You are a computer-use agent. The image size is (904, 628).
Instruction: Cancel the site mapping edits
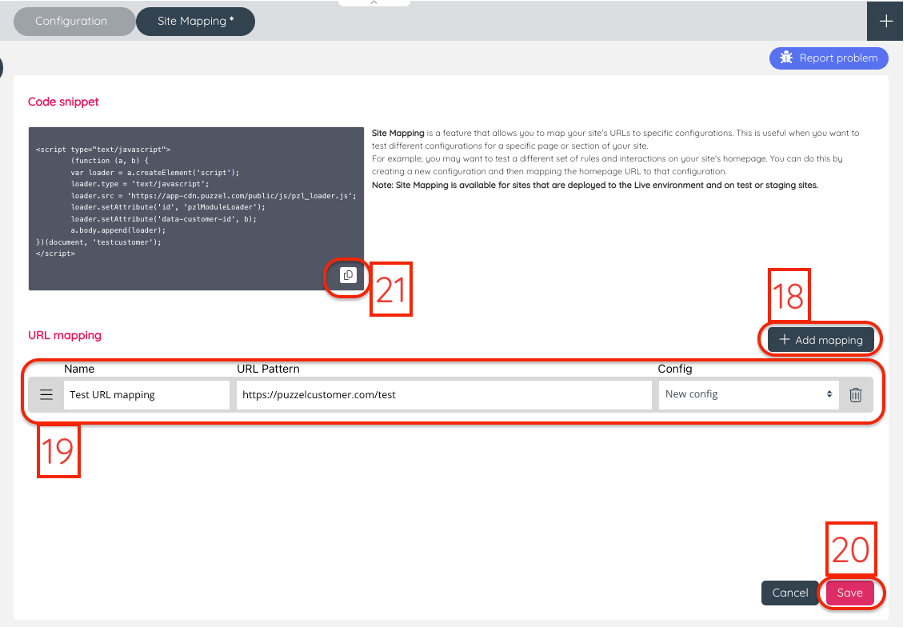(x=789, y=593)
